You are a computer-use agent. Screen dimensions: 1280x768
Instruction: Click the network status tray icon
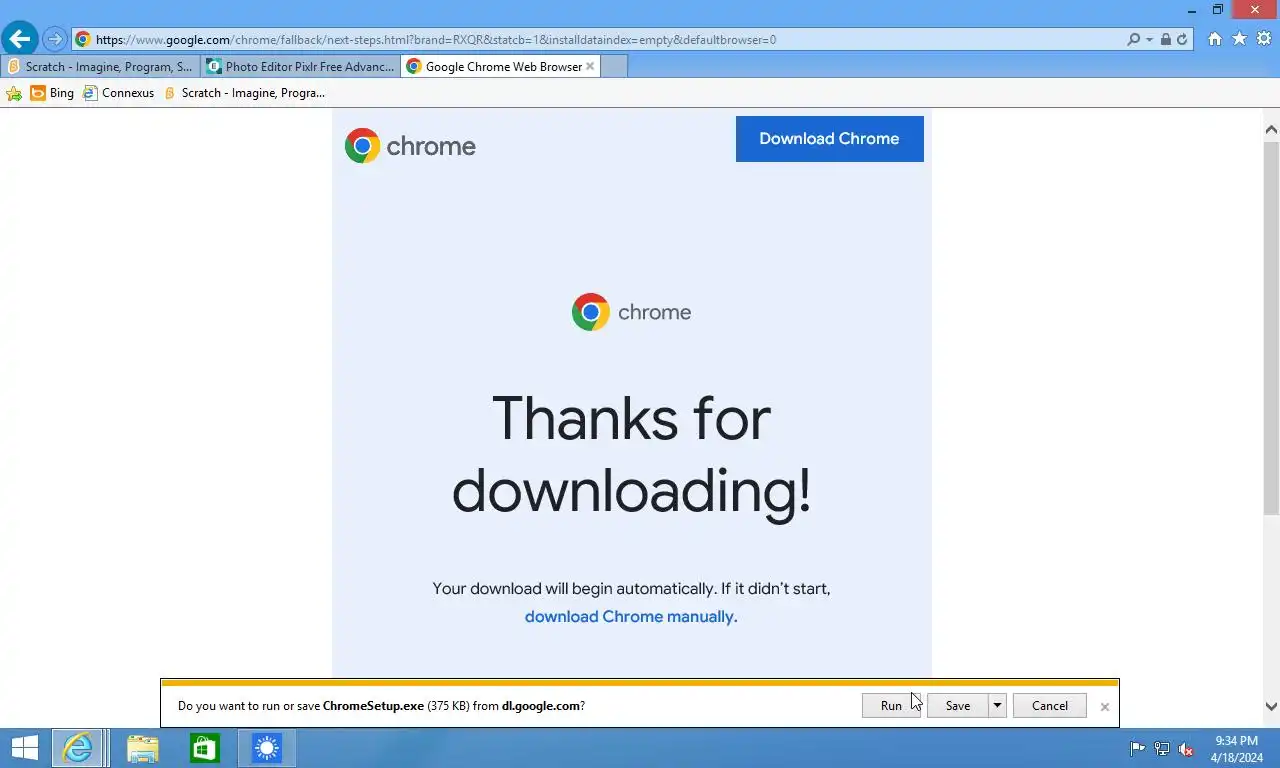1162,748
